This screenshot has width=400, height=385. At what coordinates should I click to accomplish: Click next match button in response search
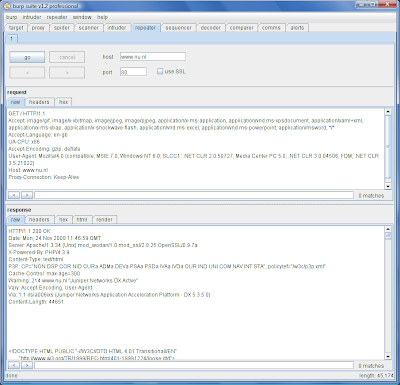tap(27, 365)
